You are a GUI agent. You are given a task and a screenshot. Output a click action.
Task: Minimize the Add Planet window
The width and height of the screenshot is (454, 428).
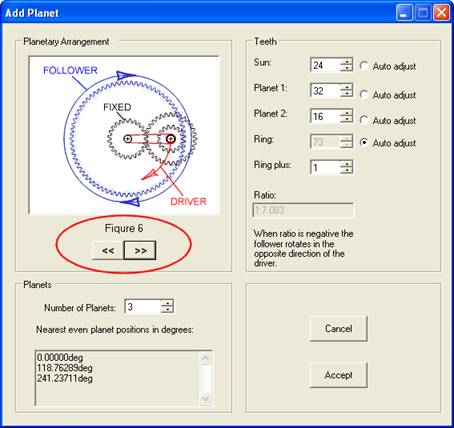(x=404, y=13)
